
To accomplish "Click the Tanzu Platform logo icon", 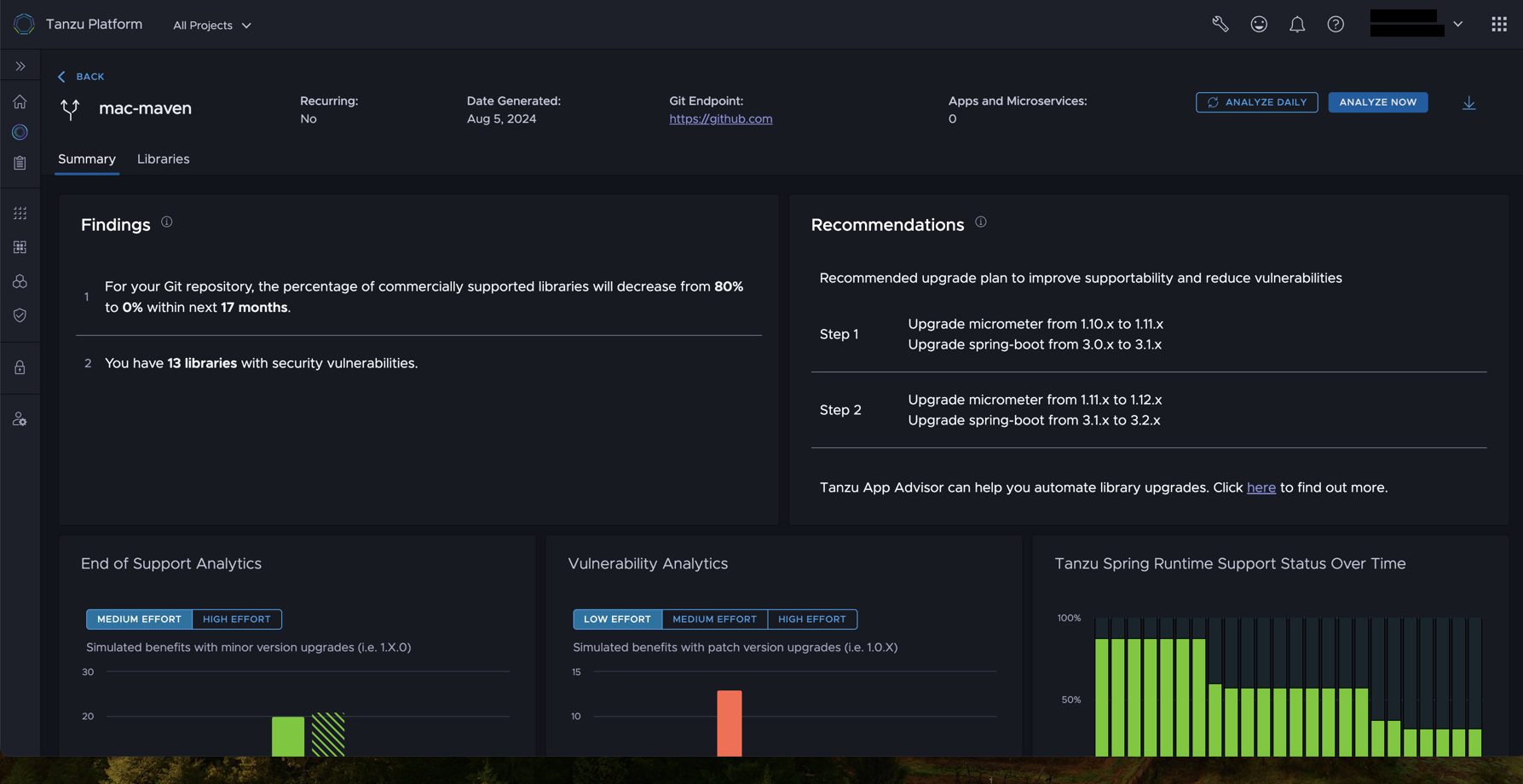I will [x=24, y=24].
